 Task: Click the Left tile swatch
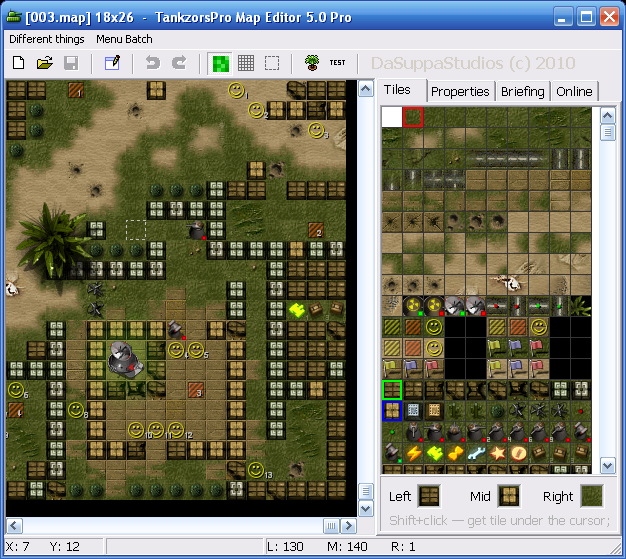tap(430, 496)
